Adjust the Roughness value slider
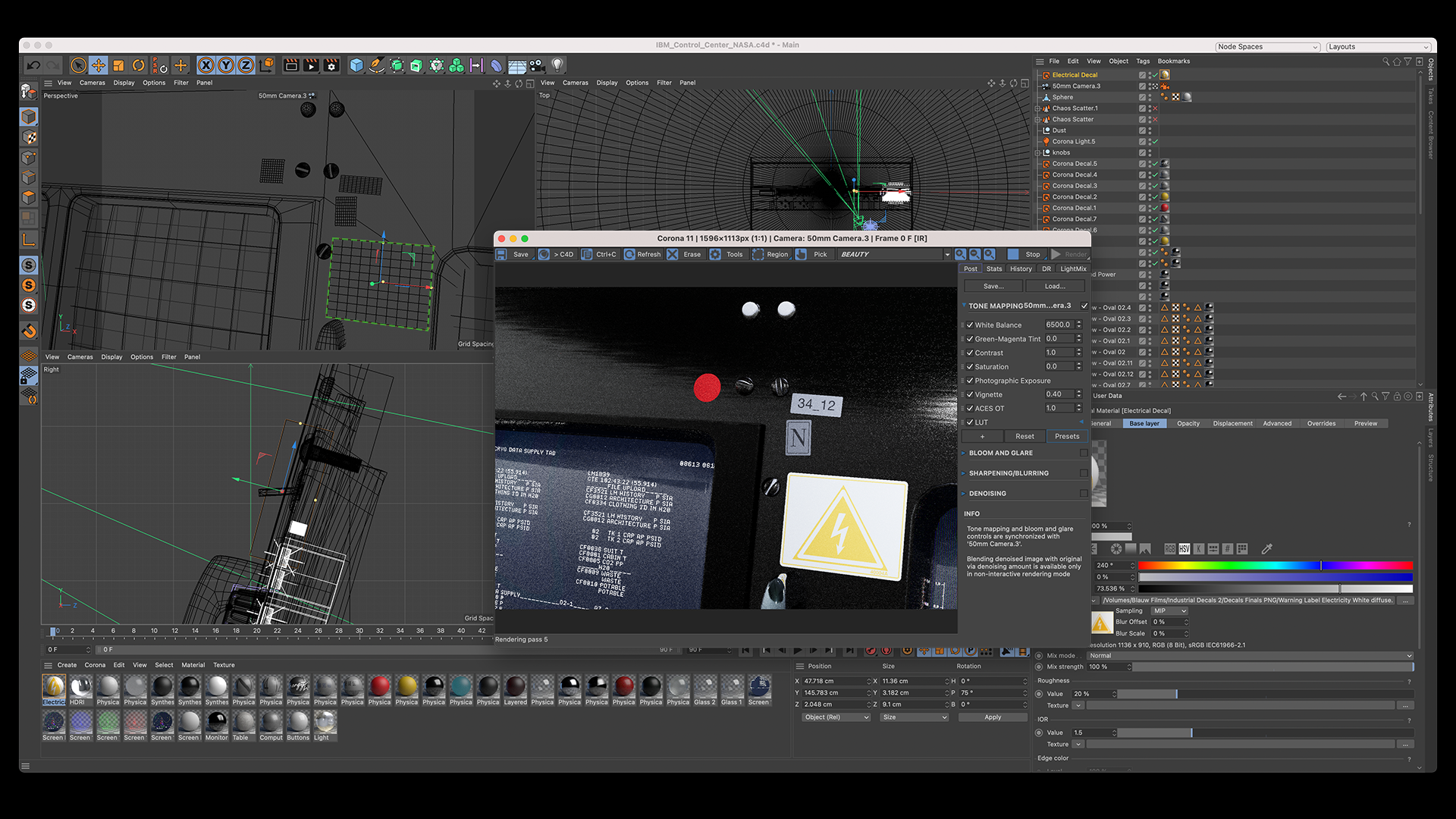The image size is (1456, 819). pyautogui.click(x=1264, y=694)
